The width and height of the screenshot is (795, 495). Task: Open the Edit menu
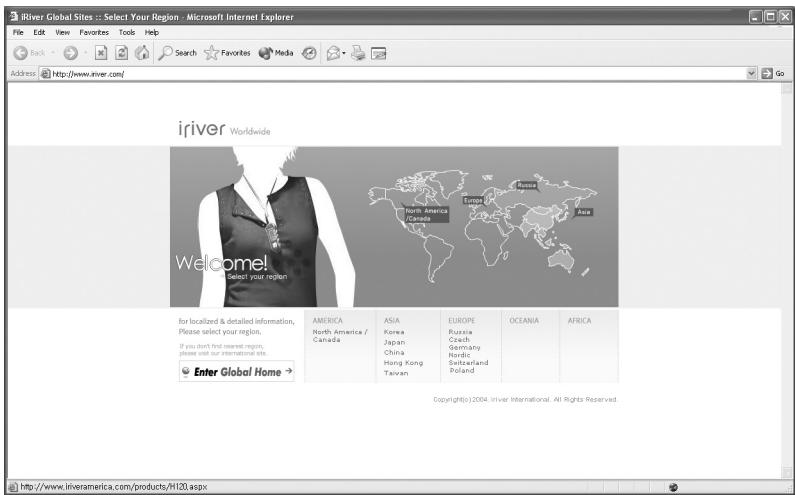[39, 32]
